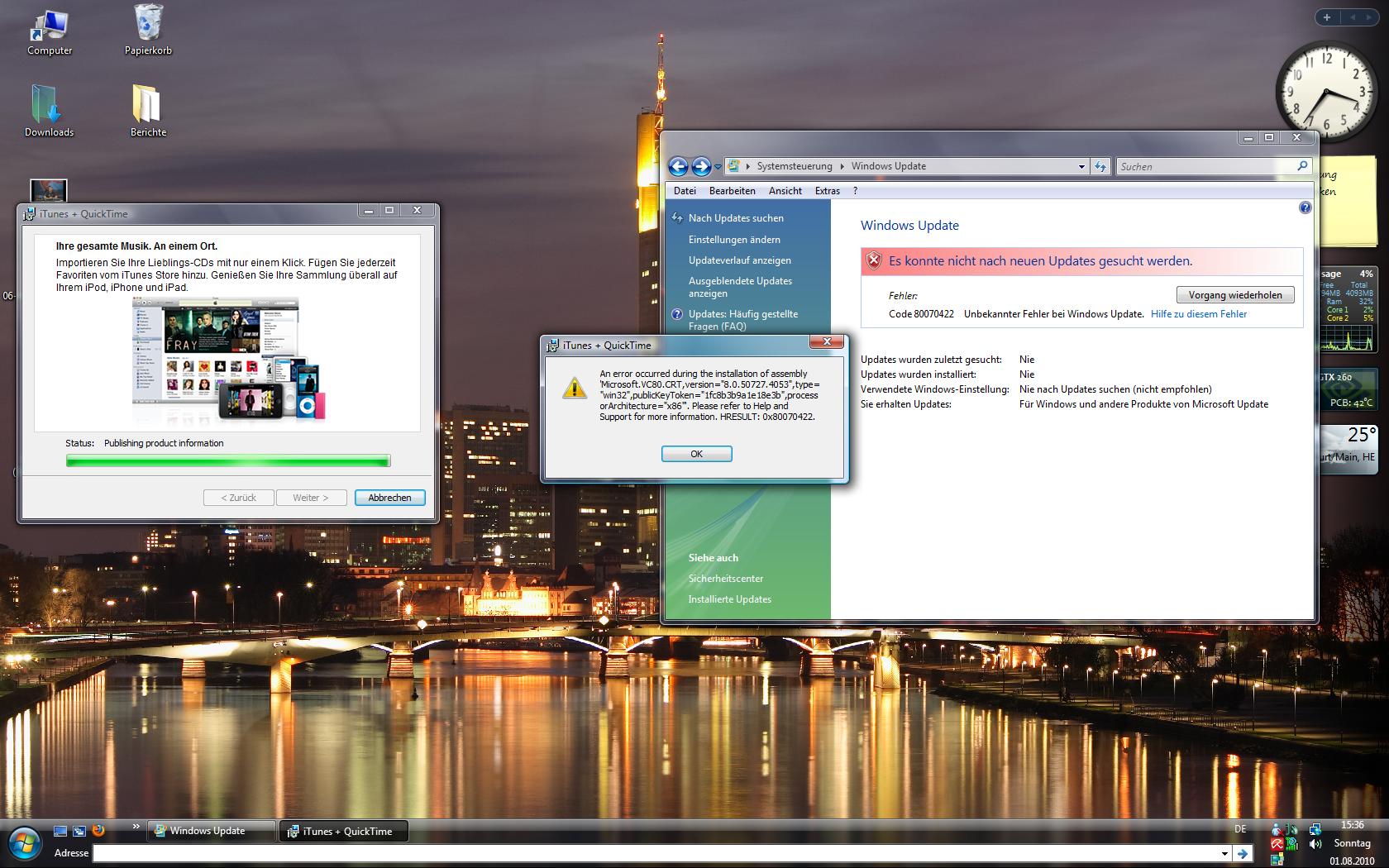
Task: Click OK in the iTunes error dialog
Action: [x=696, y=454]
